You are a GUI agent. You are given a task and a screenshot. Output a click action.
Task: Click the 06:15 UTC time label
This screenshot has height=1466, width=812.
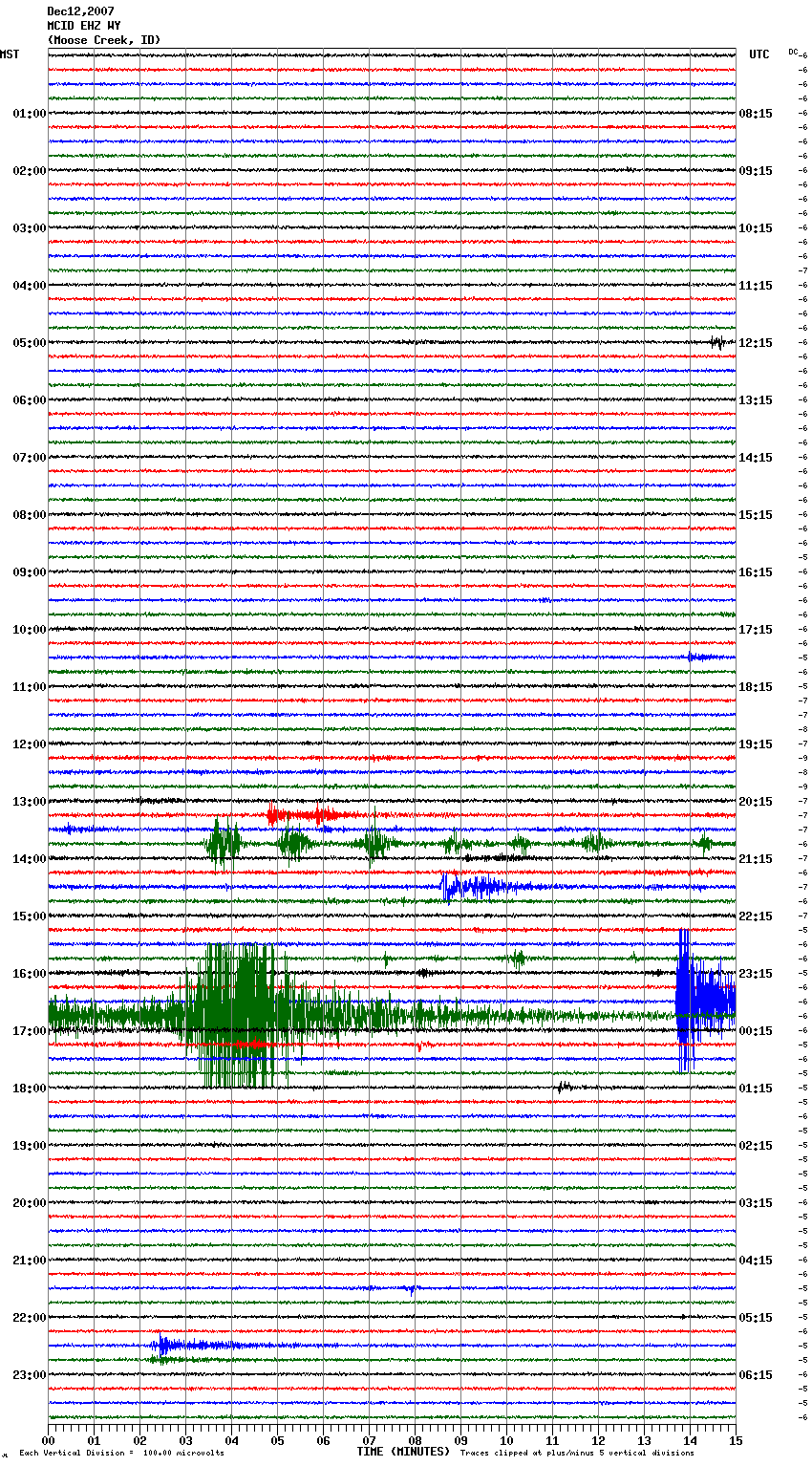pyautogui.click(x=756, y=1375)
